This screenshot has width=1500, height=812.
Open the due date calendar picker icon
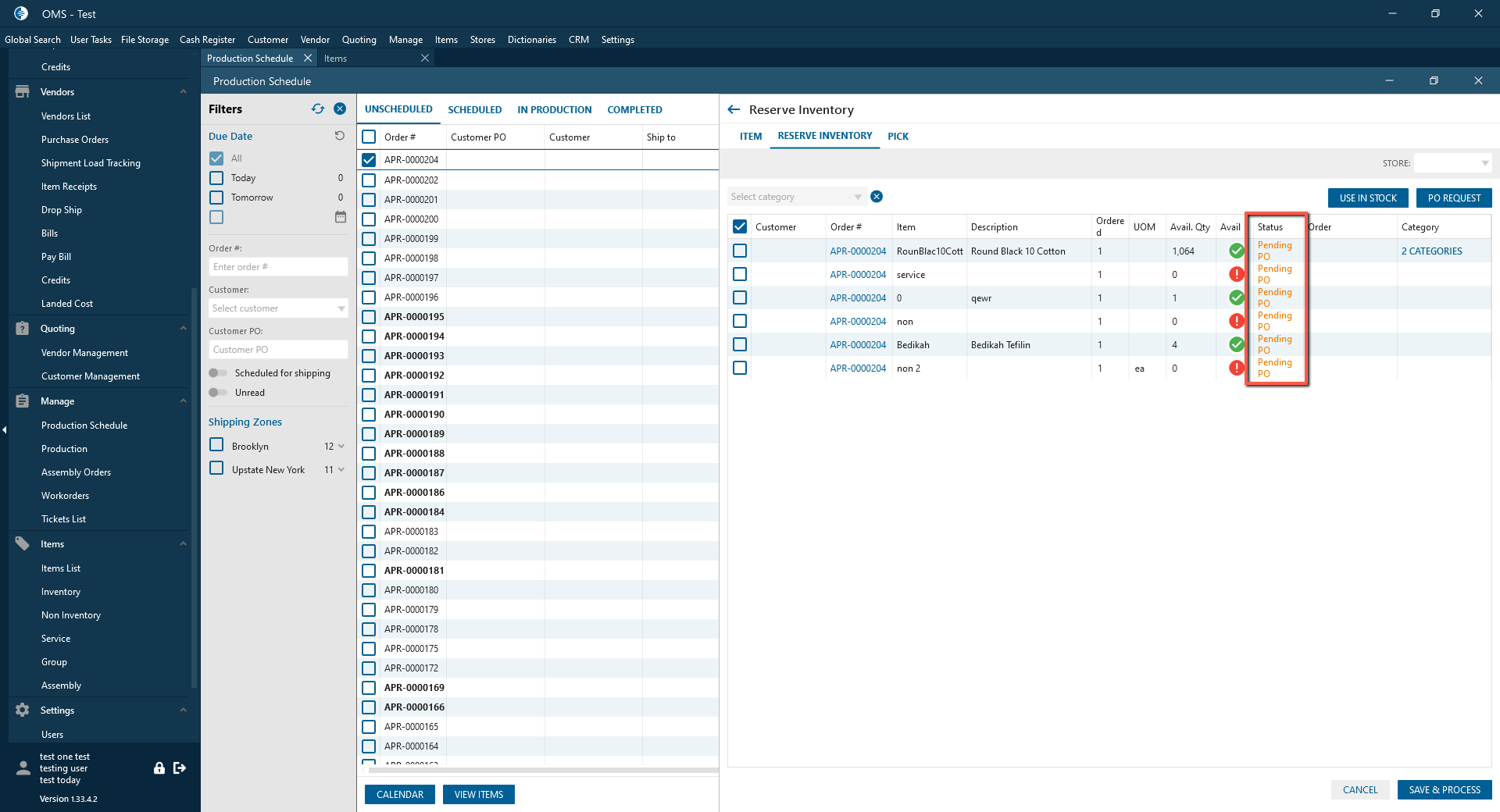point(341,217)
